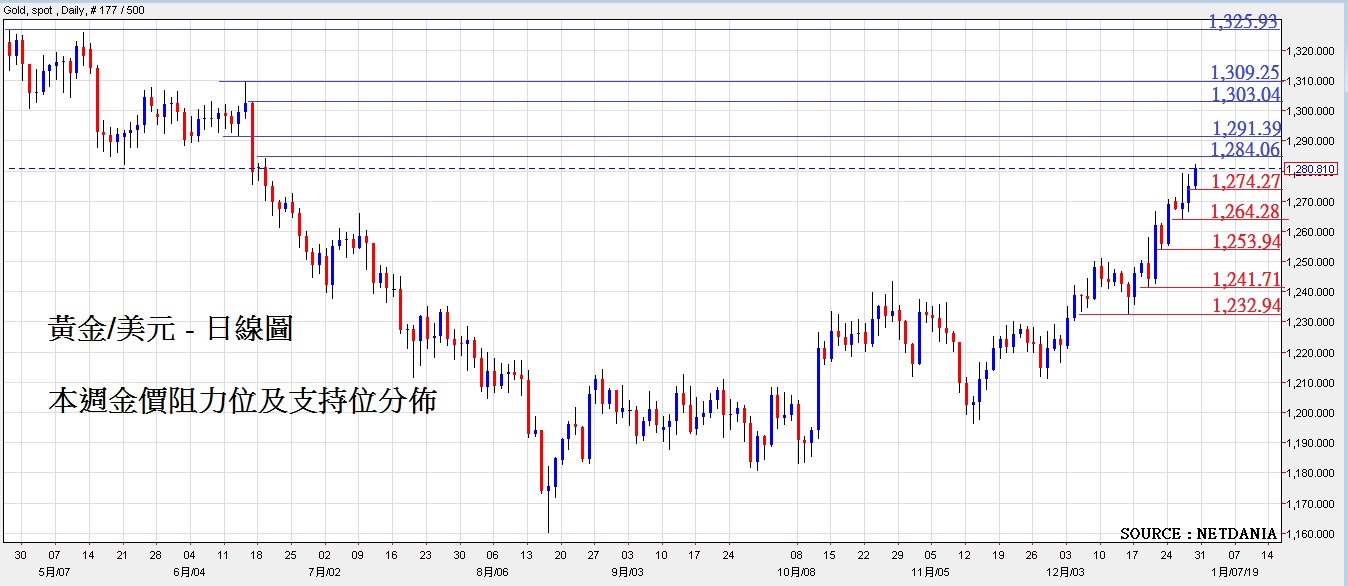Screen dimensions: 1348x586
Task: Select the 8月/06 date on time axis
Action: tap(492, 573)
